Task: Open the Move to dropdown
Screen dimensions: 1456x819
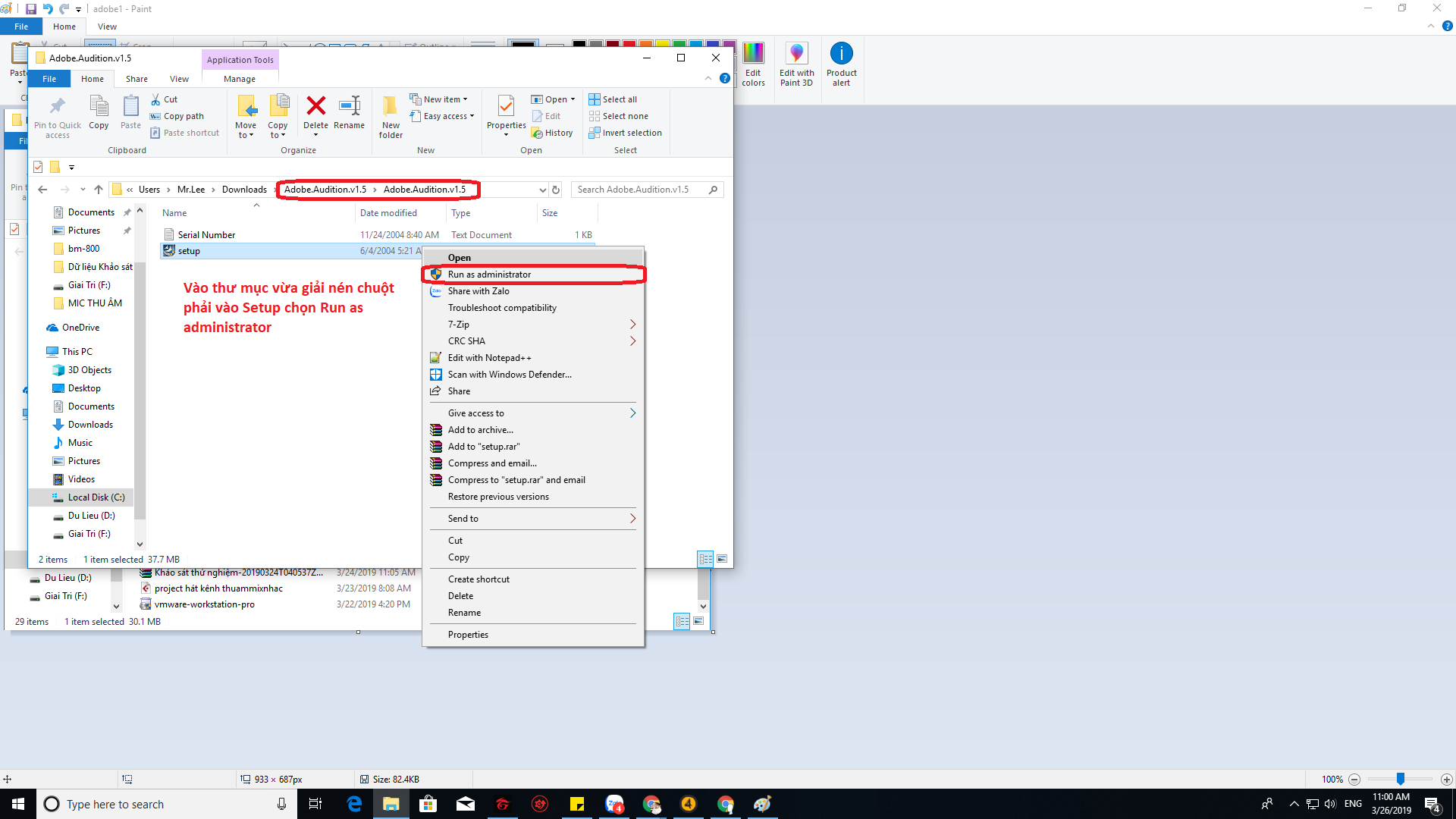Action: click(246, 130)
